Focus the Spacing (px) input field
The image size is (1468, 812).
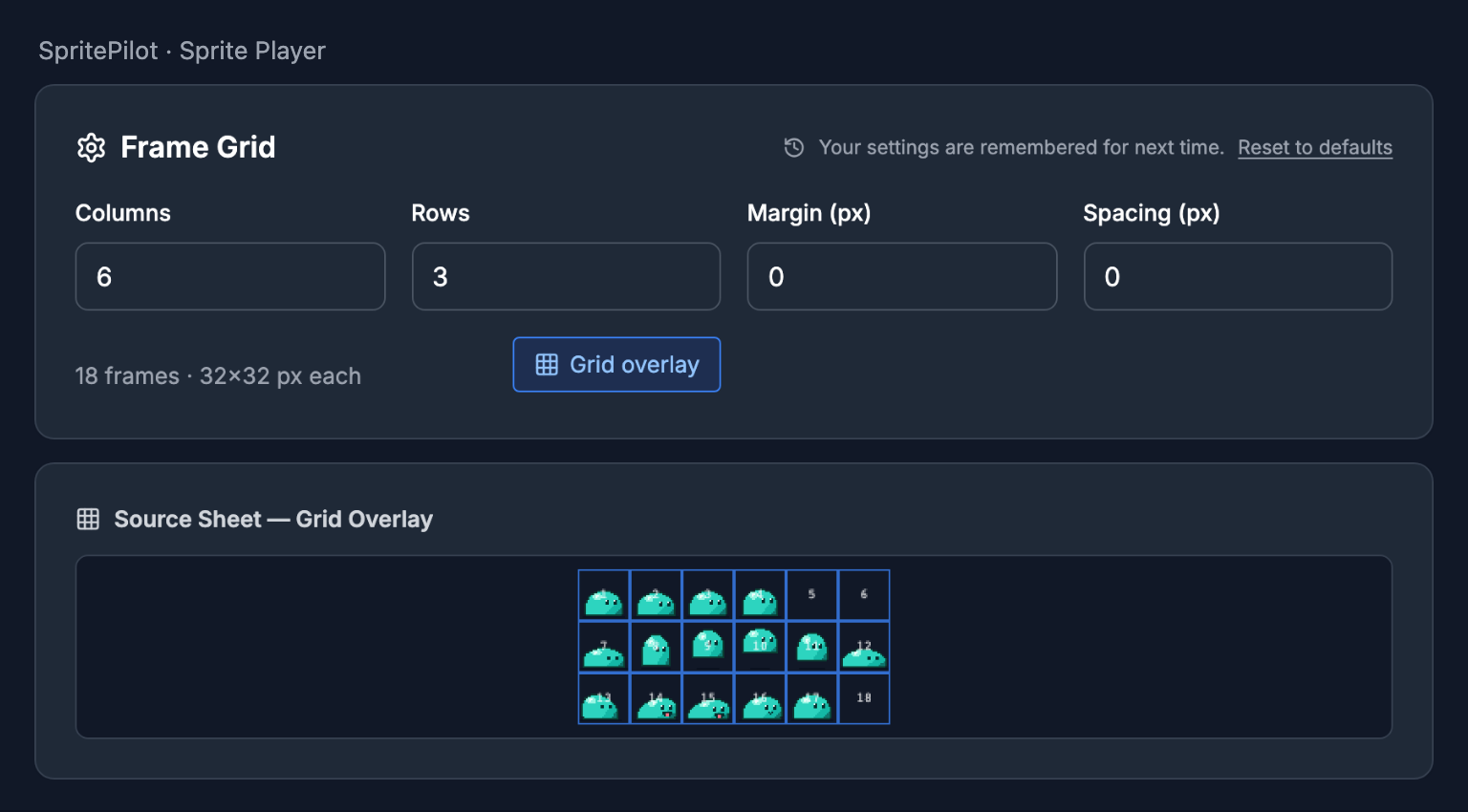point(1238,276)
